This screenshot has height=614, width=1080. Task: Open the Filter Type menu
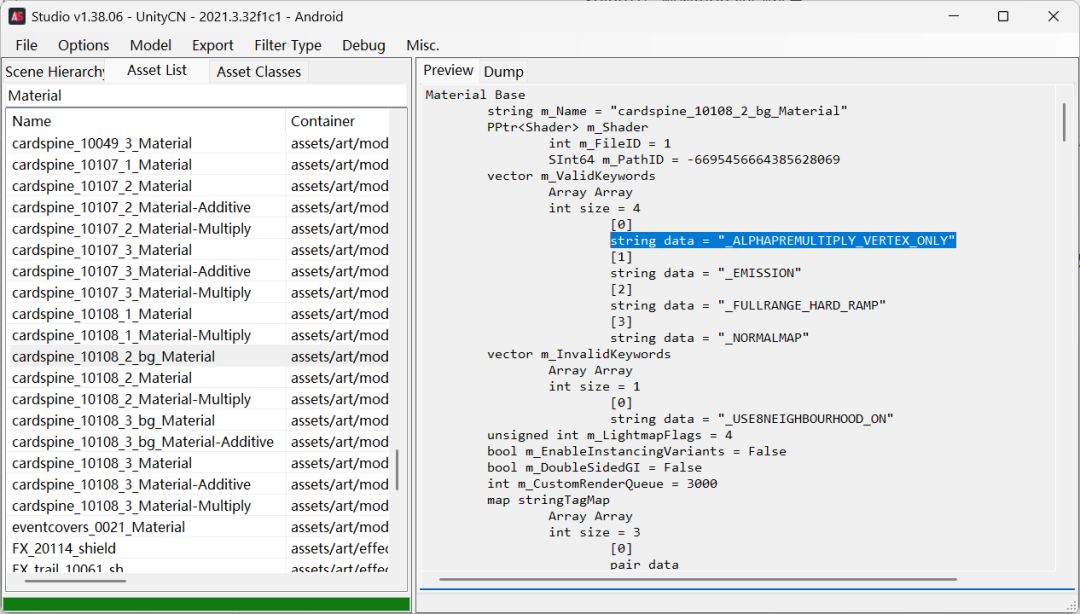click(x=287, y=45)
